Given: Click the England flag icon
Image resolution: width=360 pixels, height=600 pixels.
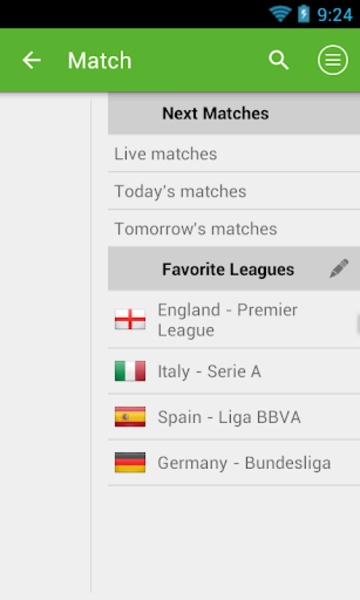Looking at the screenshot, I should [130, 320].
